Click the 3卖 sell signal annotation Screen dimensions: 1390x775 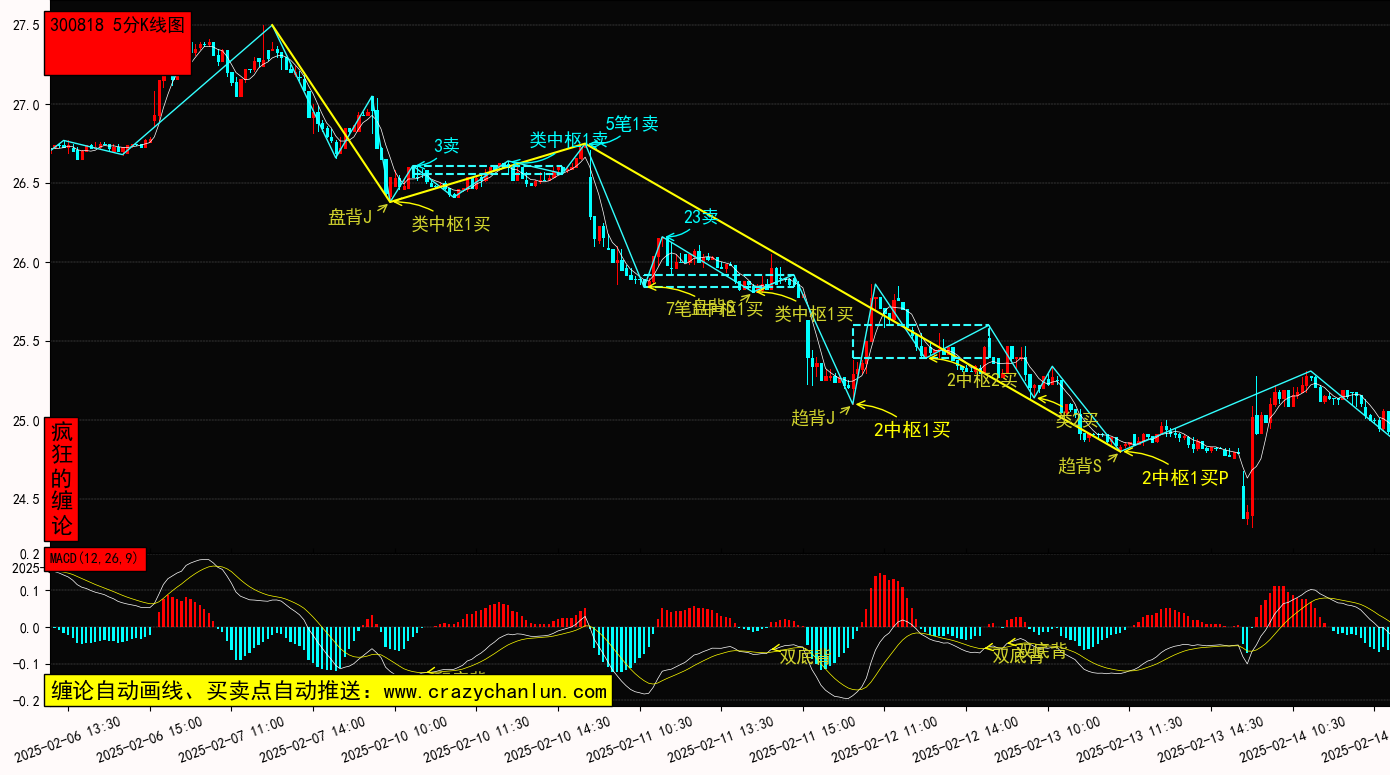446,146
